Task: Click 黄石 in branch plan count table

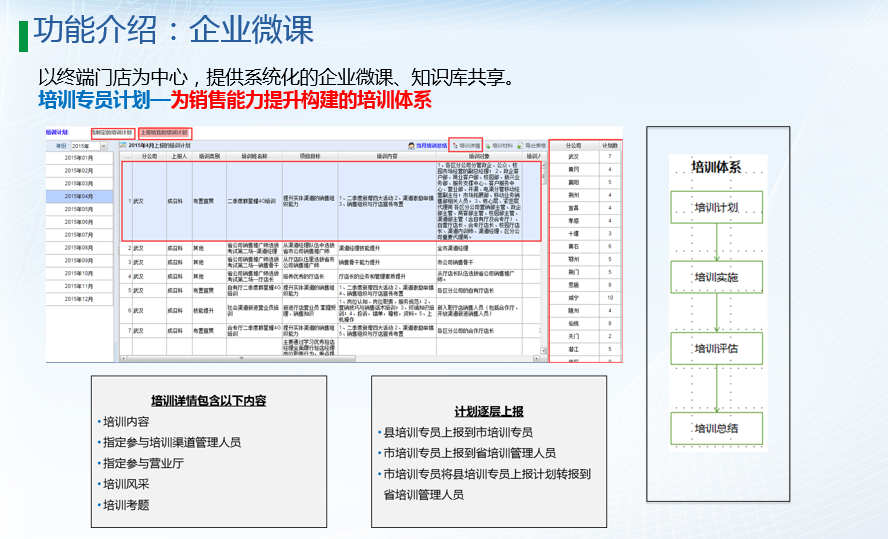Action: pyautogui.click(x=574, y=246)
